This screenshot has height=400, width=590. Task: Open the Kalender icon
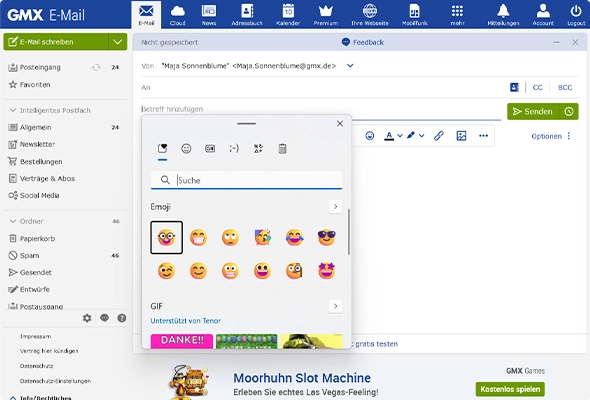click(x=288, y=15)
